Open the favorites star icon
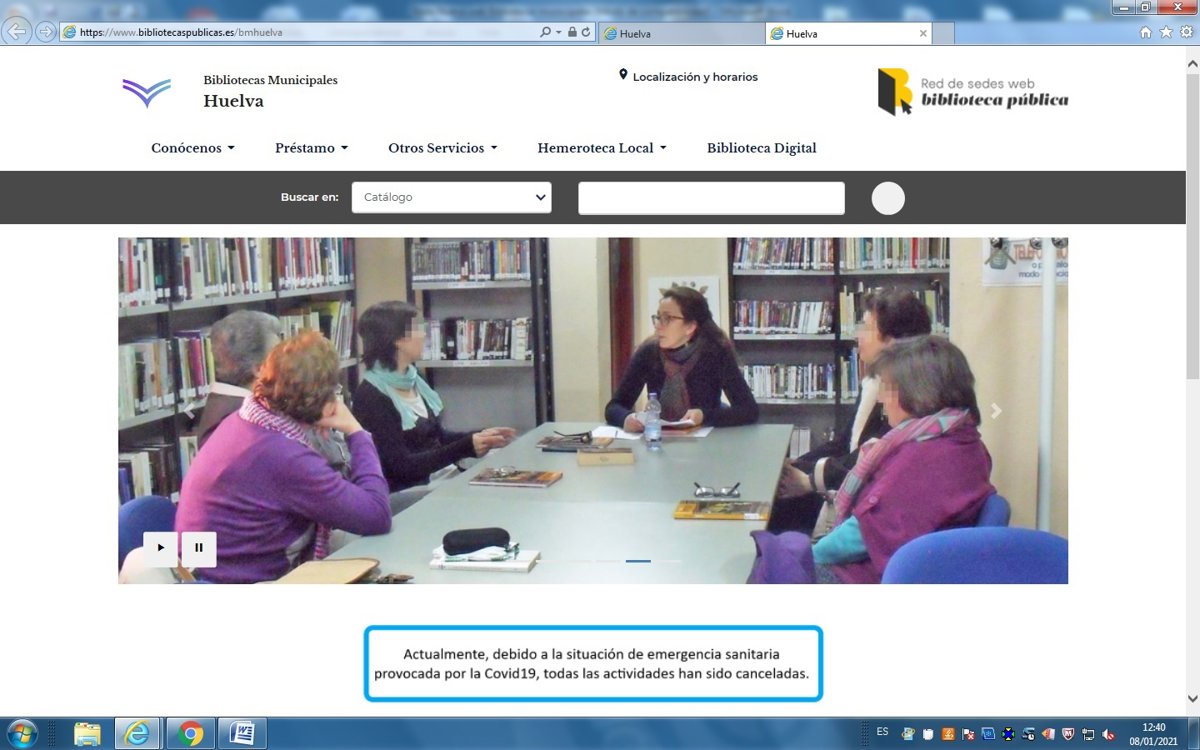1200x750 pixels. [1166, 32]
